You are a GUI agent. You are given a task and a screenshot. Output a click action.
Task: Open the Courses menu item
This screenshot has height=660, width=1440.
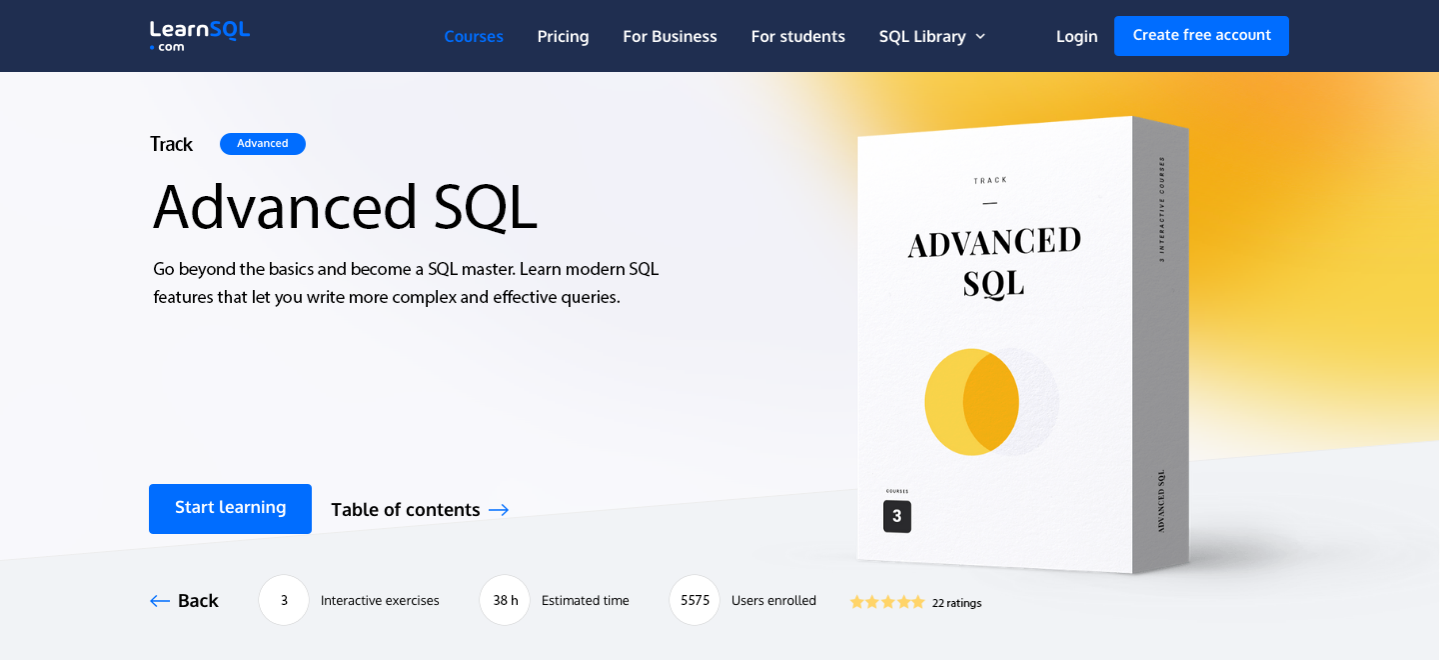(x=473, y=36)
